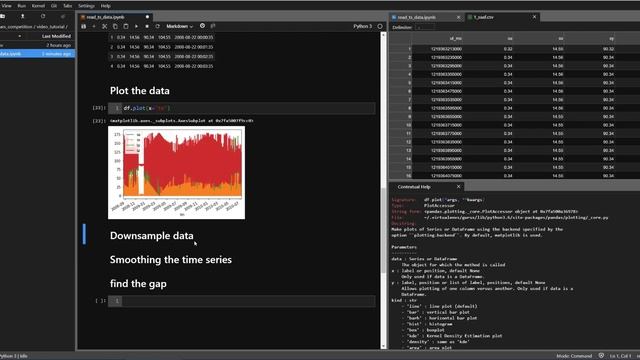640x360 pixels.
Task: Open the Tabs menu
Action: click(68, 6)
